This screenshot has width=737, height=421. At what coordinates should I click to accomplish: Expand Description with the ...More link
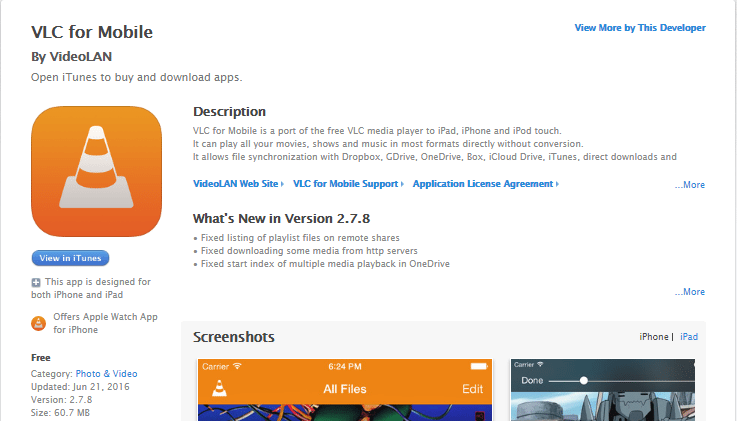click(690, 185)
